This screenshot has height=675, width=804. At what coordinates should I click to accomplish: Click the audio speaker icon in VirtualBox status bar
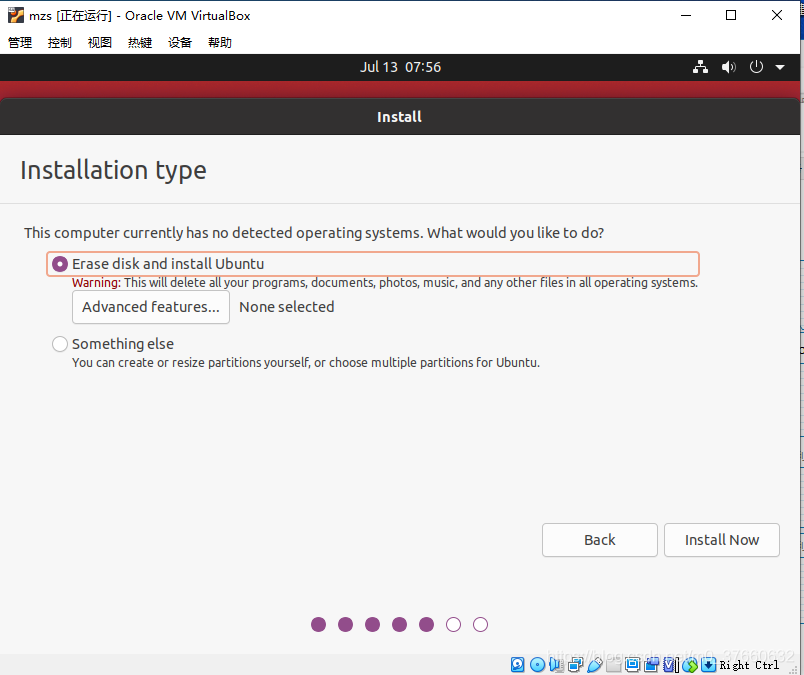[556, 665]
